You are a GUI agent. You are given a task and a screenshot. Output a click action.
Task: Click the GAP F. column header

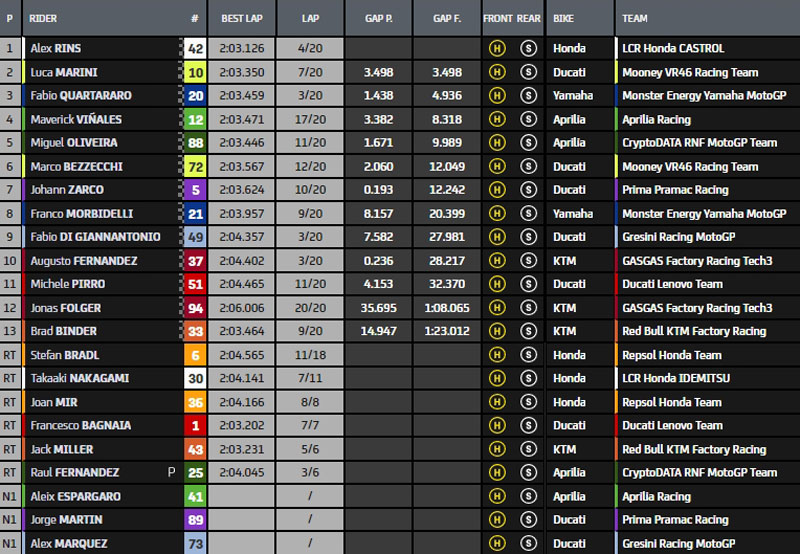447,18
